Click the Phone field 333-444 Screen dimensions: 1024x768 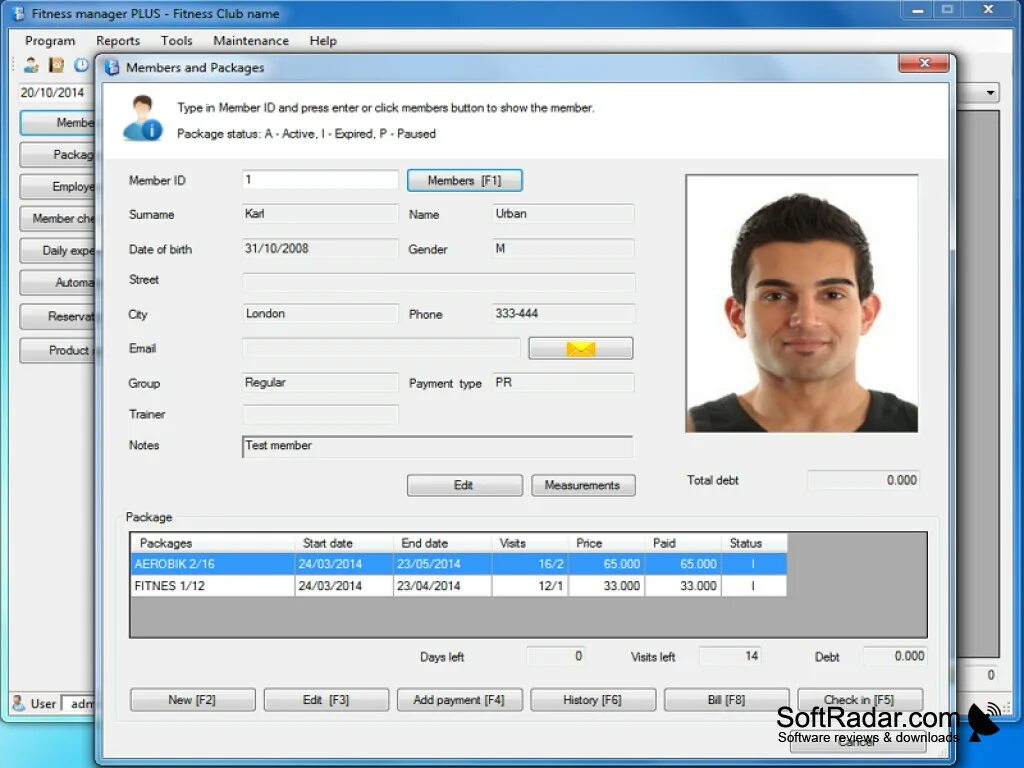[x=563, y=313]
